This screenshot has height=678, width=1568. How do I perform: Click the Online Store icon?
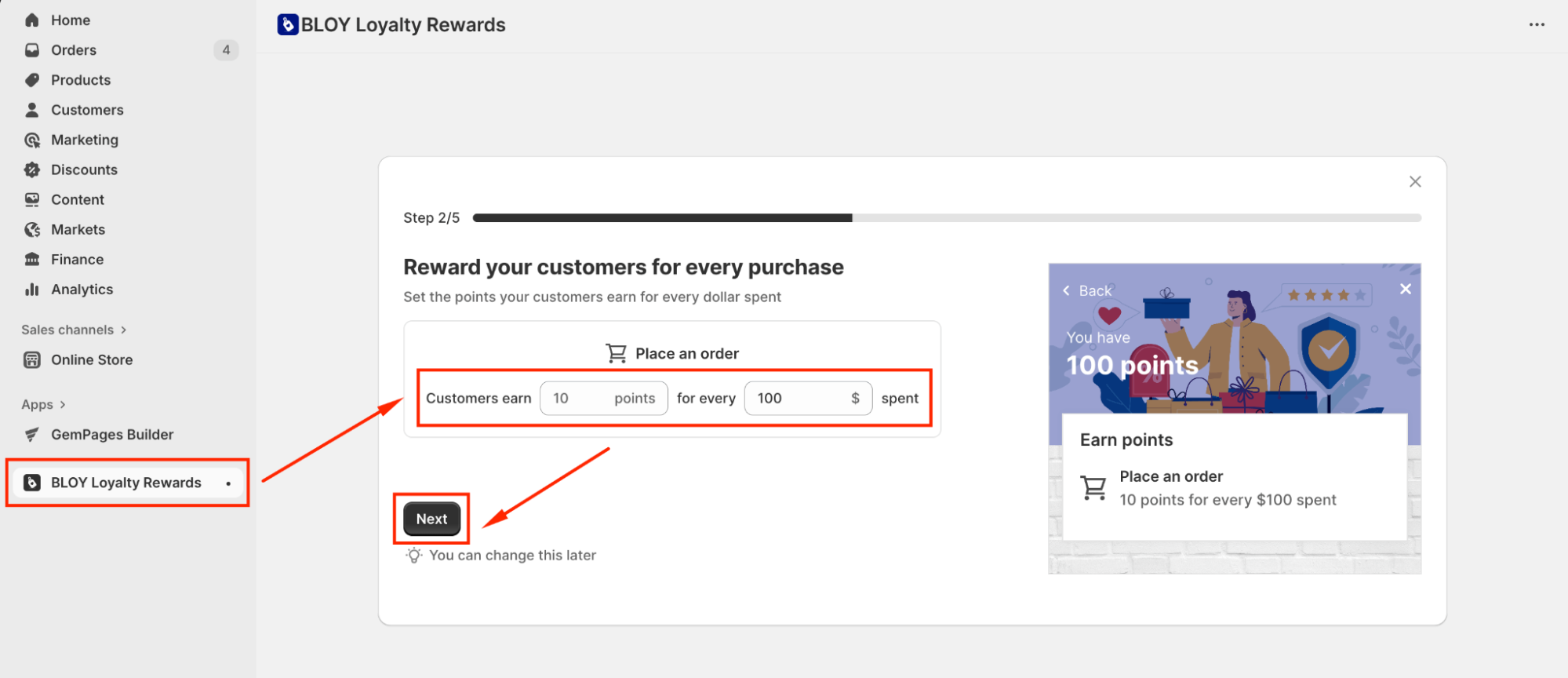pos(32,360)
